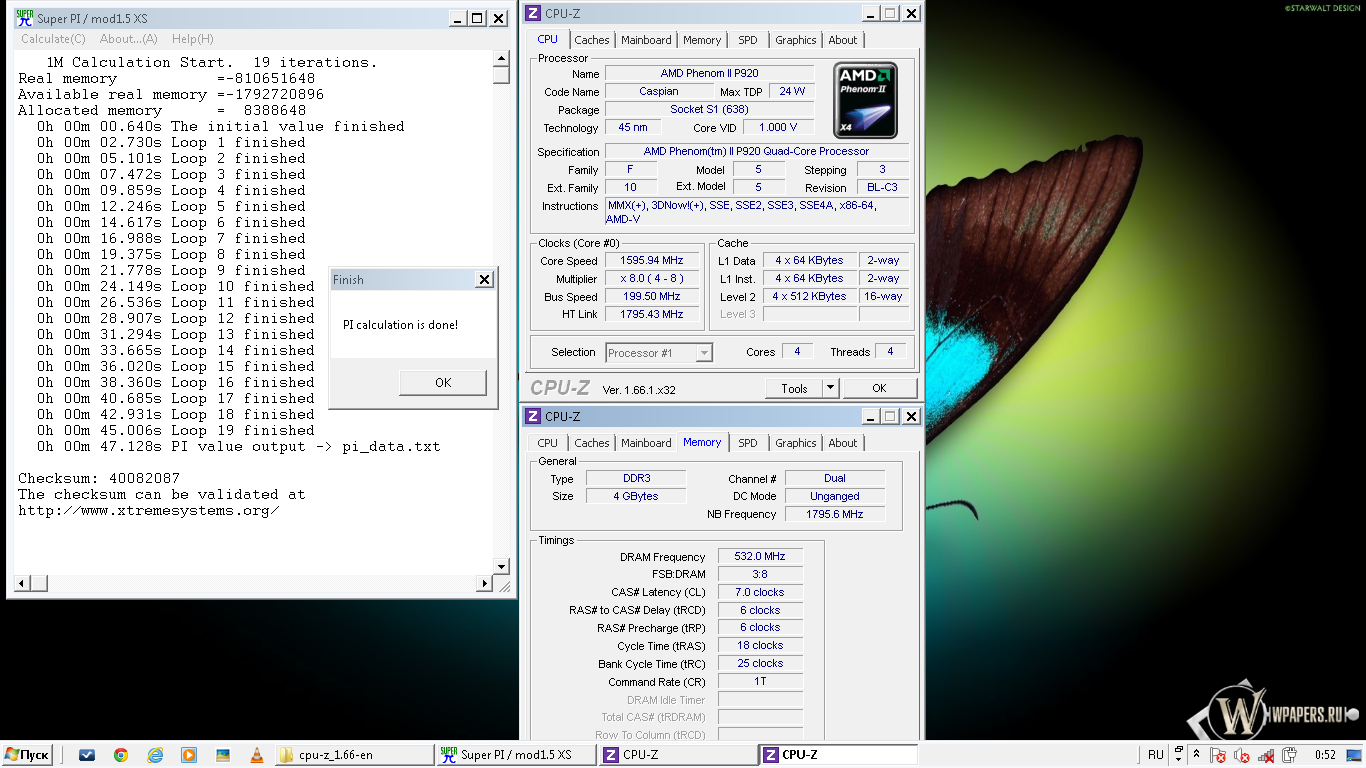This screenshot has width=1366, height=768.
Task: Open About...(A) menu in Super PI
Action: point(129,39)
